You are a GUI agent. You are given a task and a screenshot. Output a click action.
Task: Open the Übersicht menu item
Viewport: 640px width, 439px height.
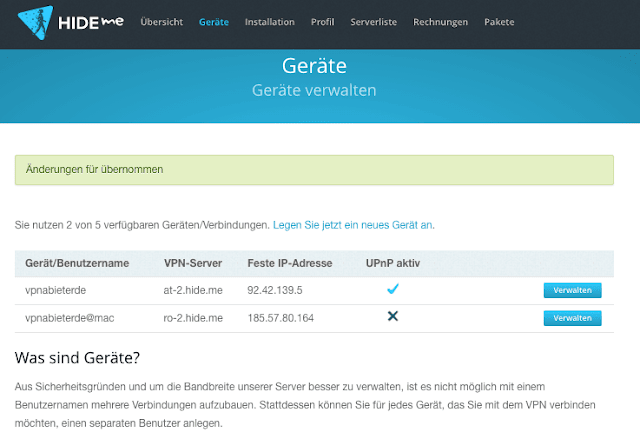(162, 22)
